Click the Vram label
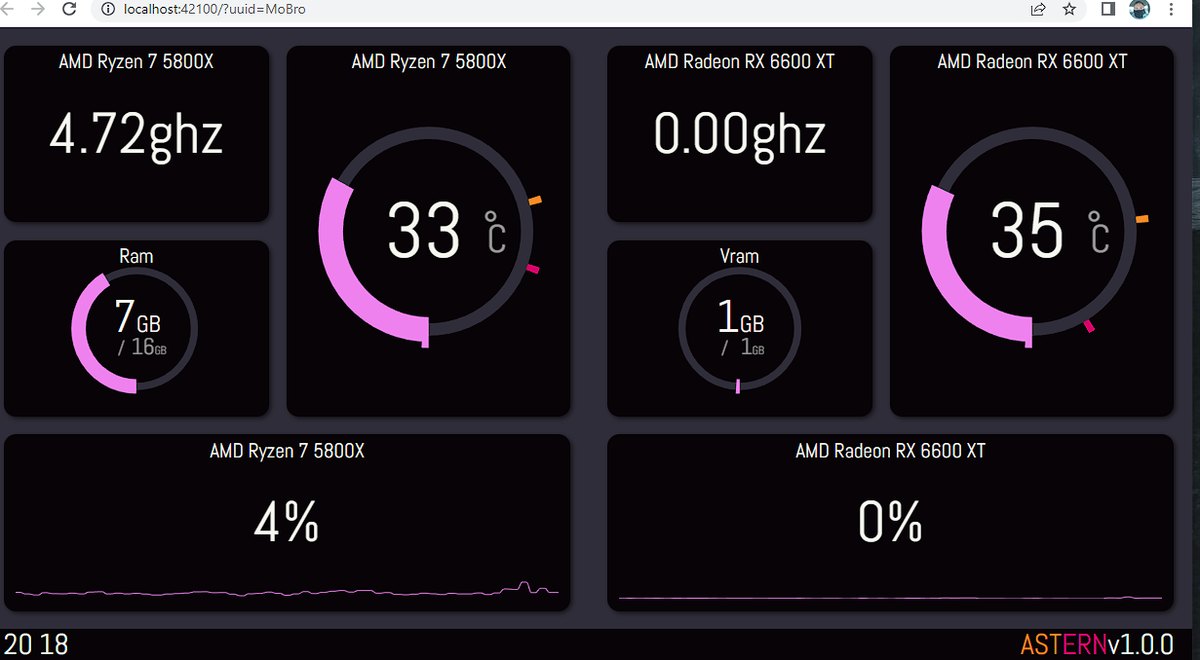This screenshot has height=660, width=1200. coord(739,256)
